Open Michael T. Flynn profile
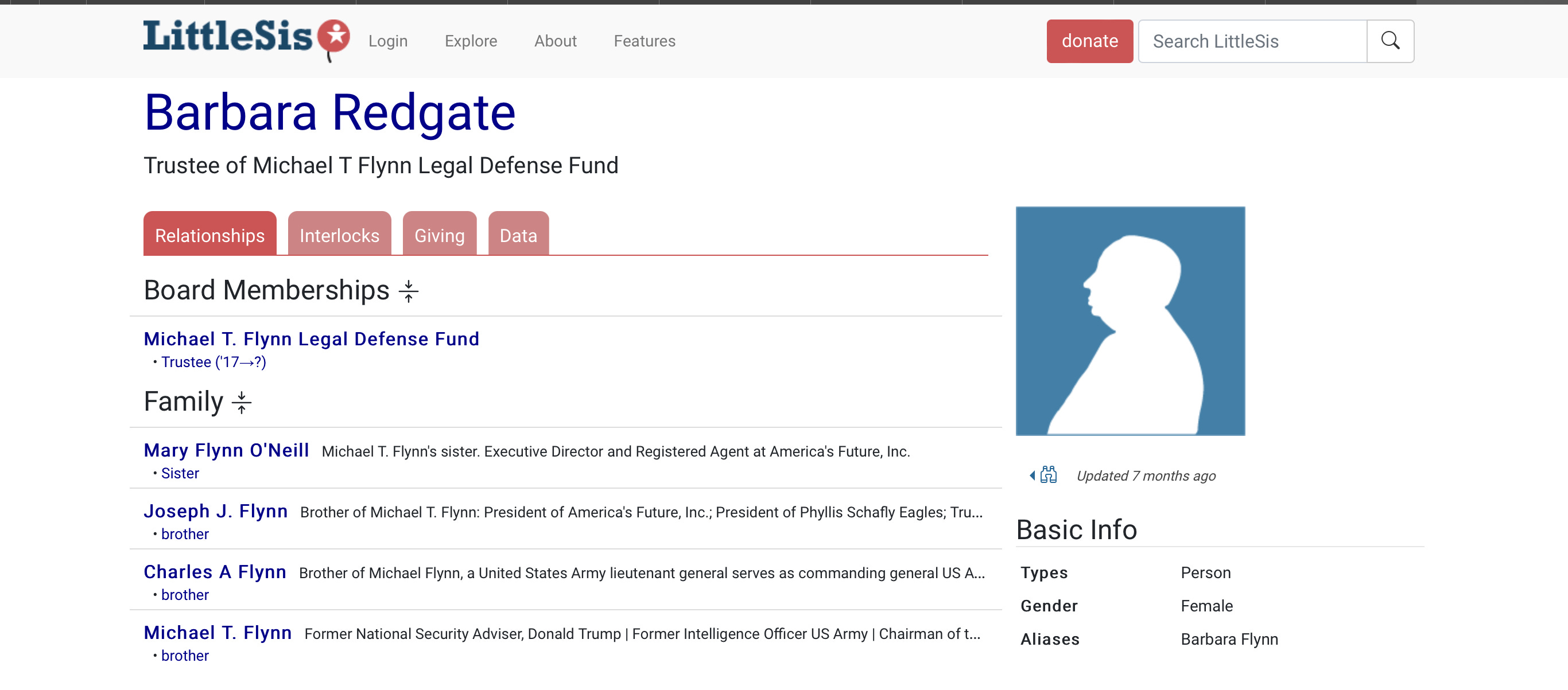Image resolution: width=1568 pixels, height=690 pixels. click(x=218, y=632)
